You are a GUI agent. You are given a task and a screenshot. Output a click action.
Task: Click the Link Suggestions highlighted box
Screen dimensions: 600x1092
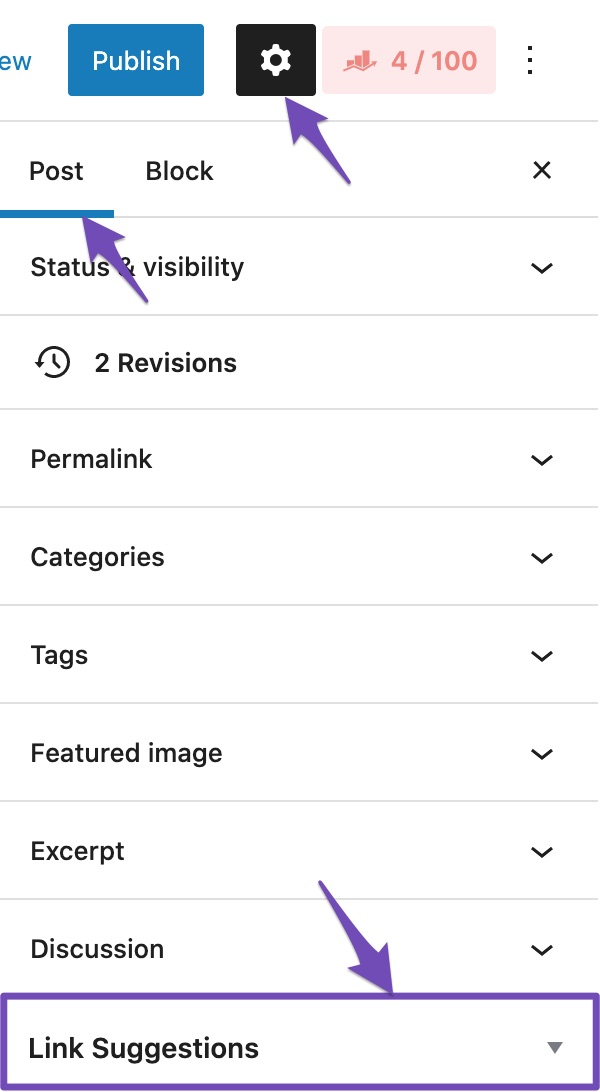300,1047
